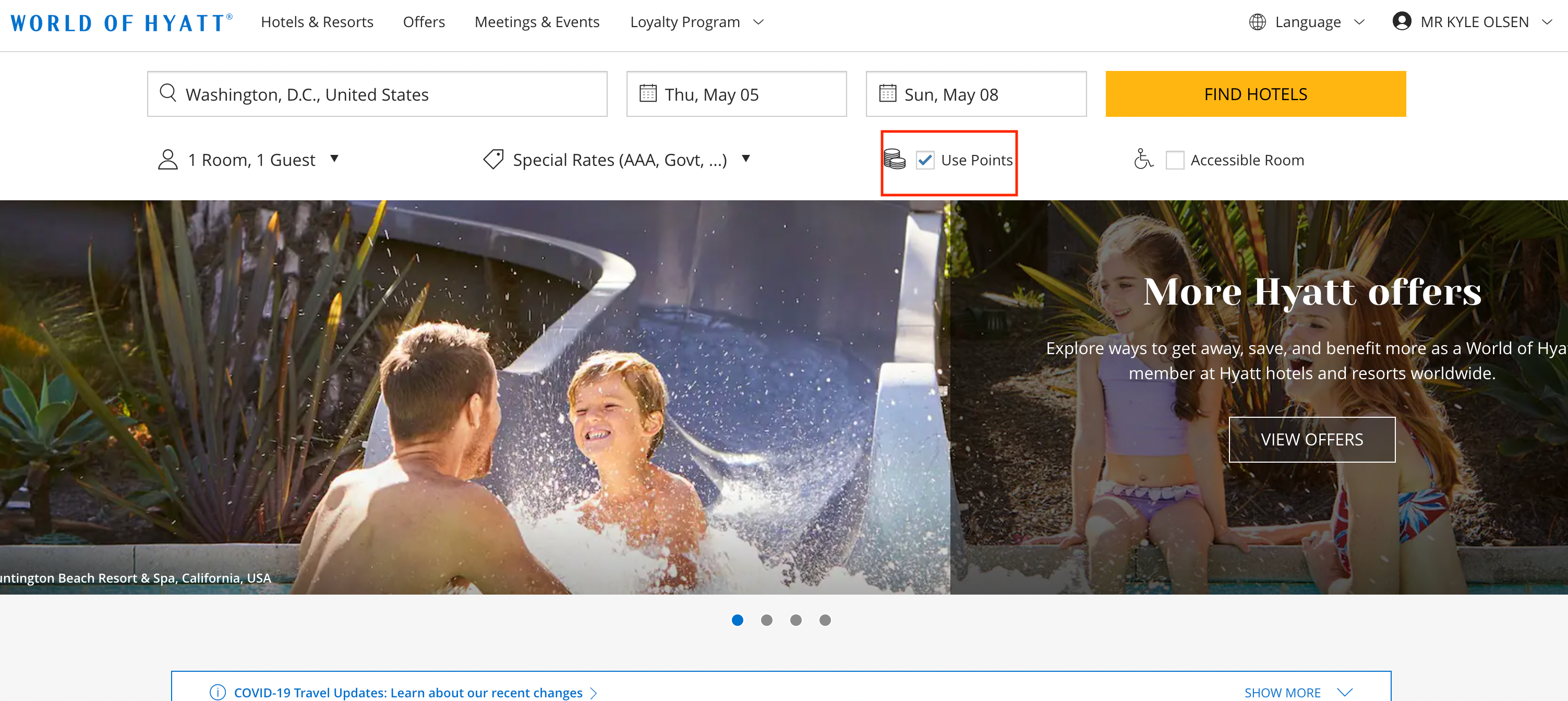Click the Use Points label text
The height and width of the screenshot is (701, 1568).
point(976,160)
